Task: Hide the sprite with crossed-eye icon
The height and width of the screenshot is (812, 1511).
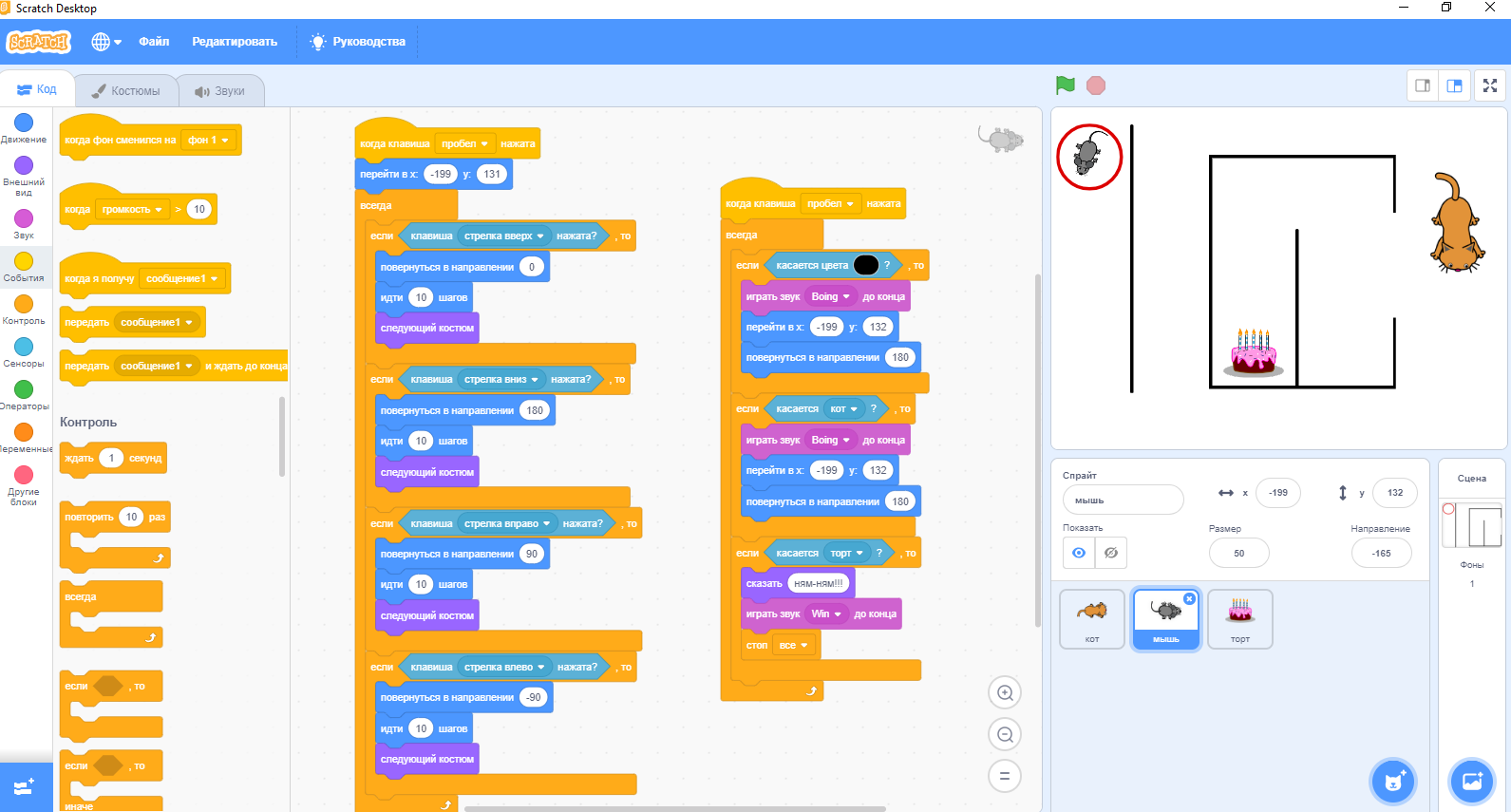Action: [1110, 553]
